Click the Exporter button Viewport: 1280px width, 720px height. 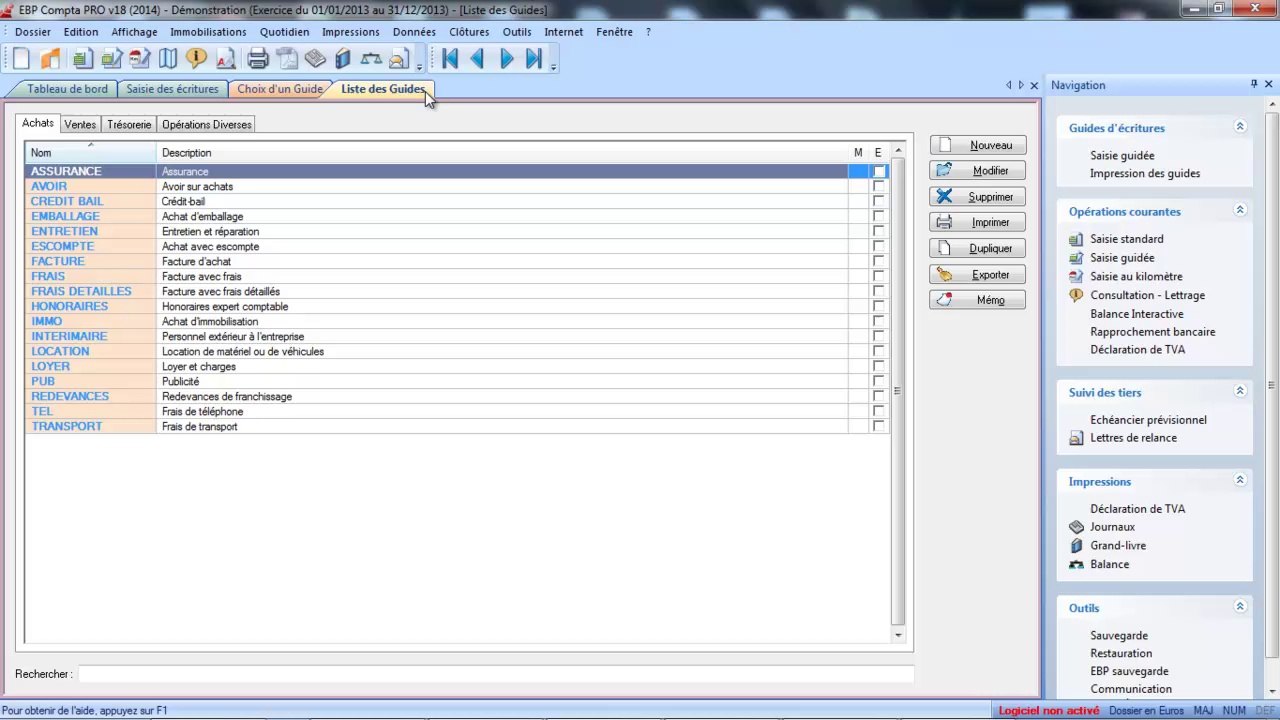coord(978,274)
